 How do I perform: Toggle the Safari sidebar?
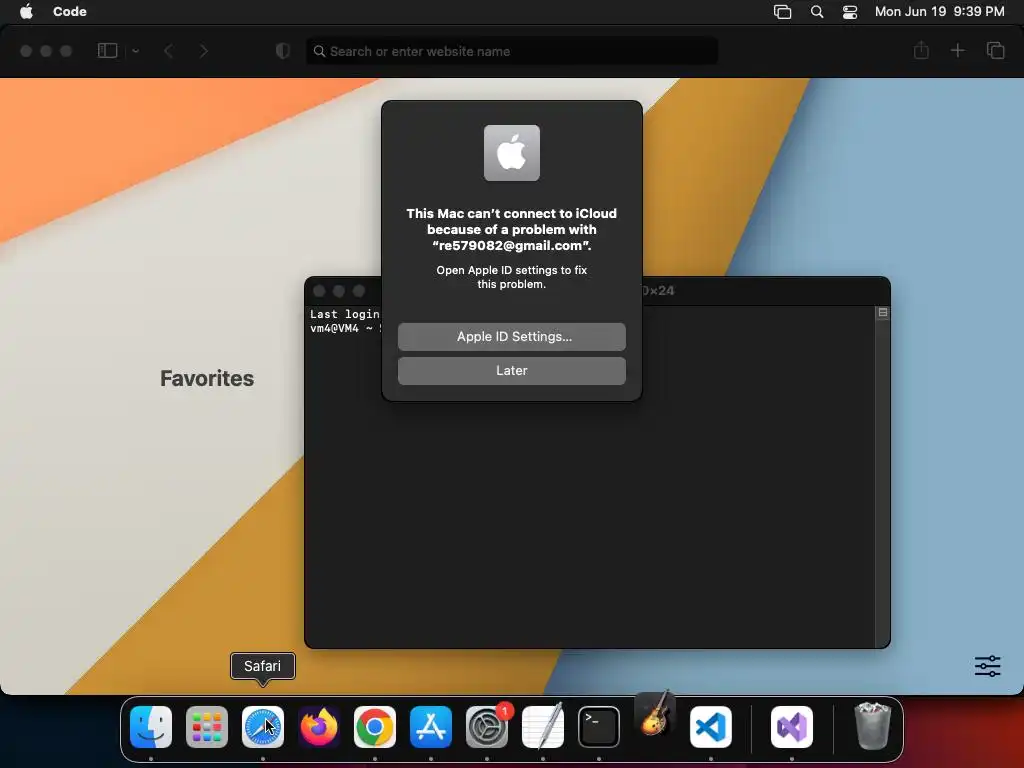coord(107,50)
